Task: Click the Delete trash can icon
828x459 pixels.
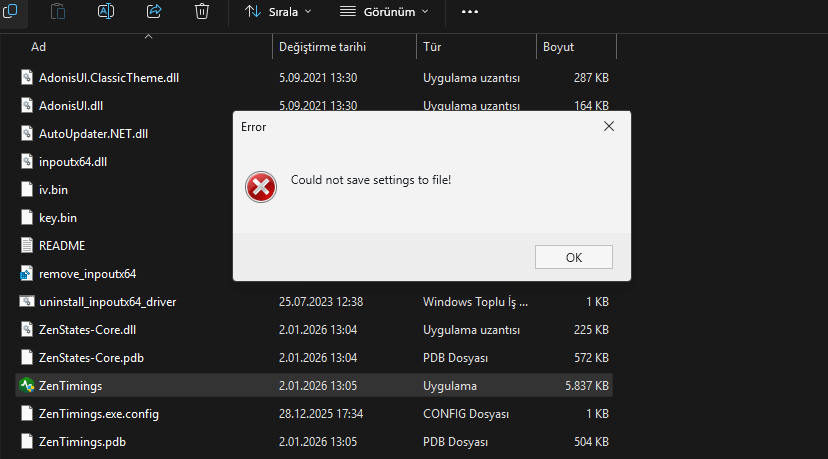Action: (202, 11)
